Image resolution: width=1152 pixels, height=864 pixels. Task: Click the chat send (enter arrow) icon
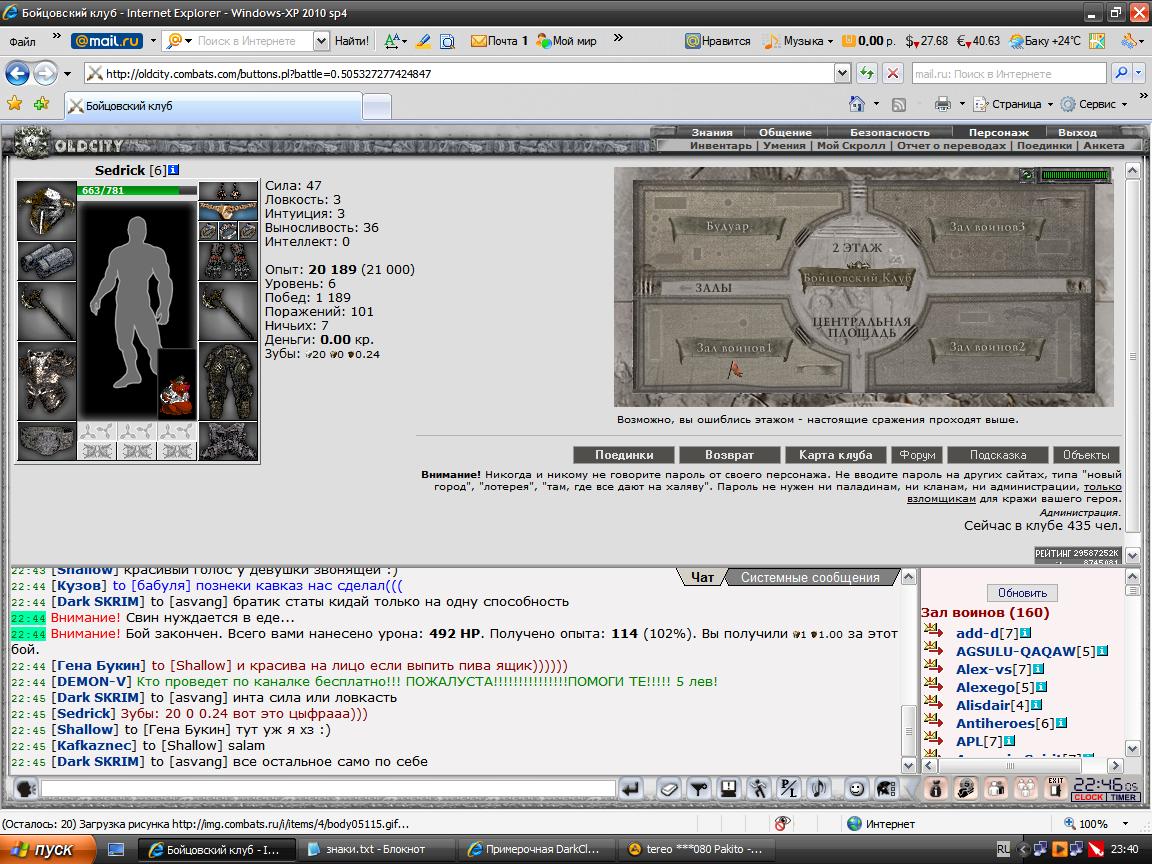630,788
